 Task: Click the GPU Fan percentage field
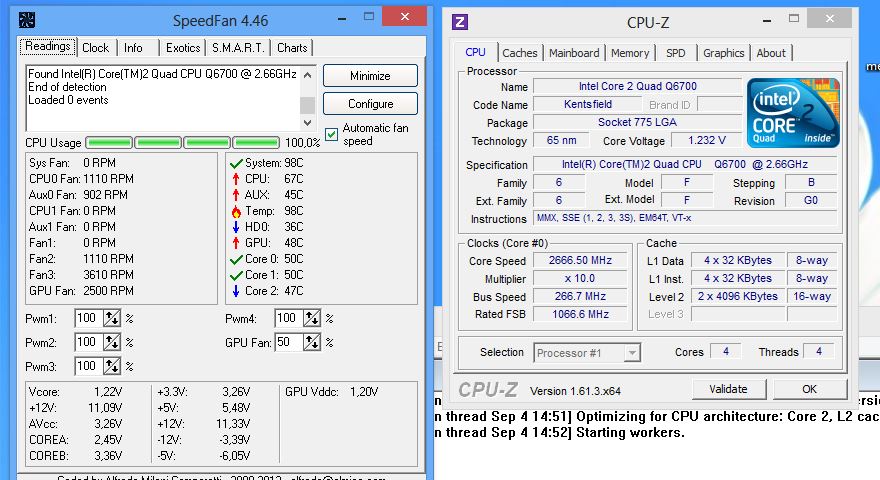point(288,342)
